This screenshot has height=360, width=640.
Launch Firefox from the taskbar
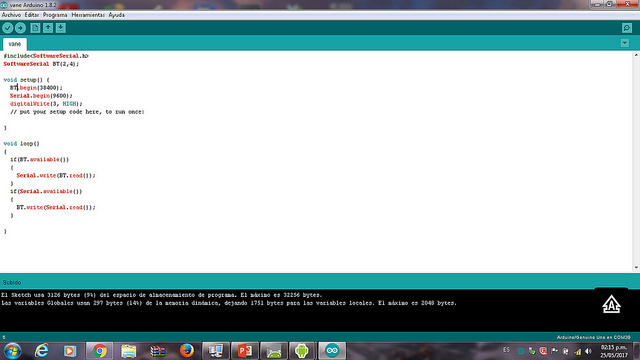coord(187,351)
